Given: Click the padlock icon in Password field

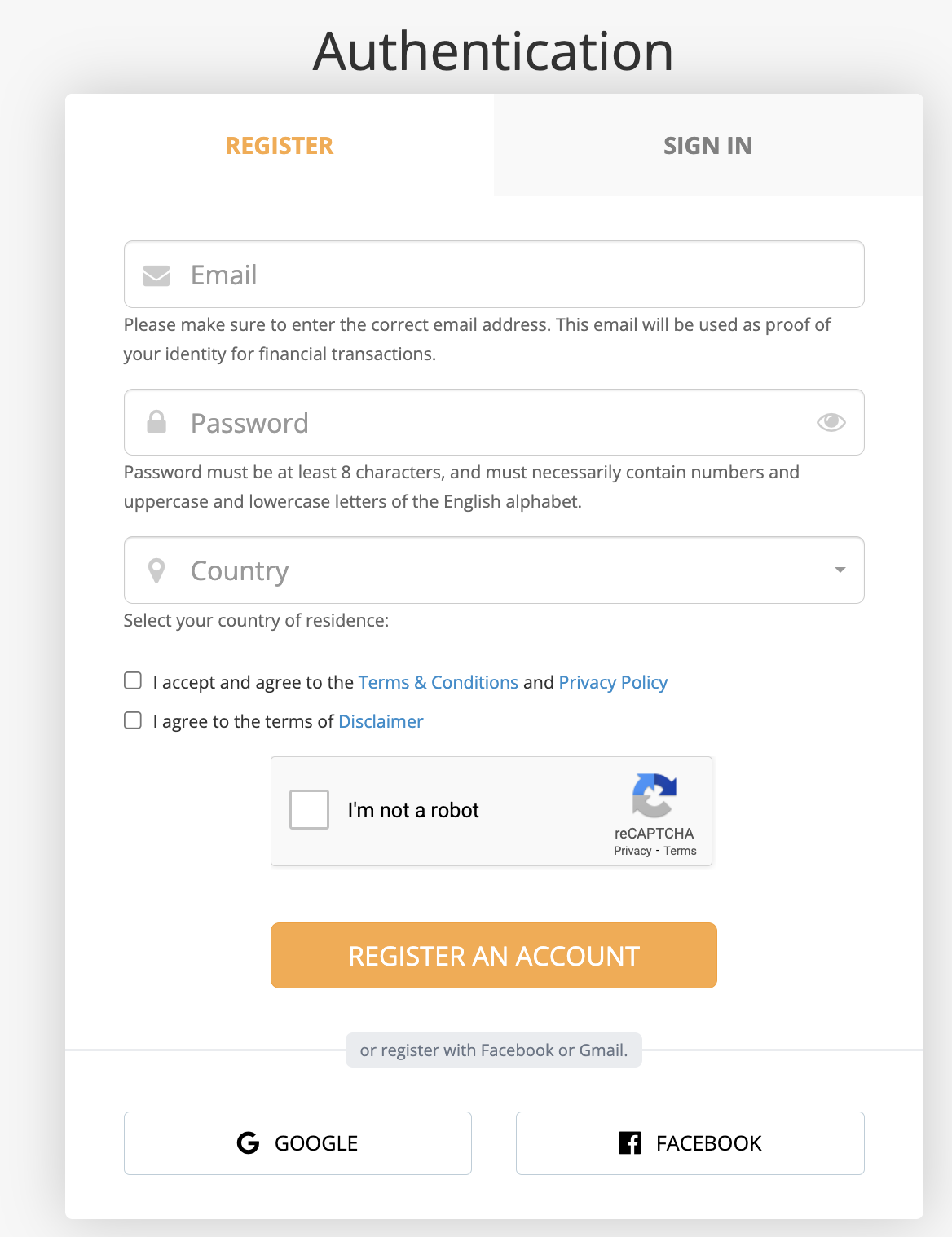Looking at the screenshot, I should [156, 422].
